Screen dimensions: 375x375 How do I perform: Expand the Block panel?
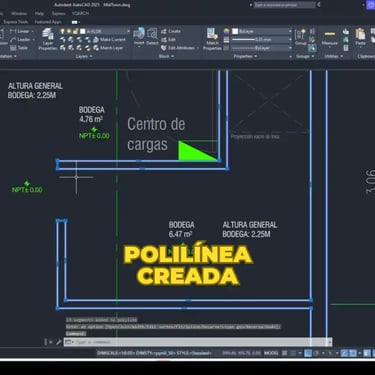pos(166,56)
